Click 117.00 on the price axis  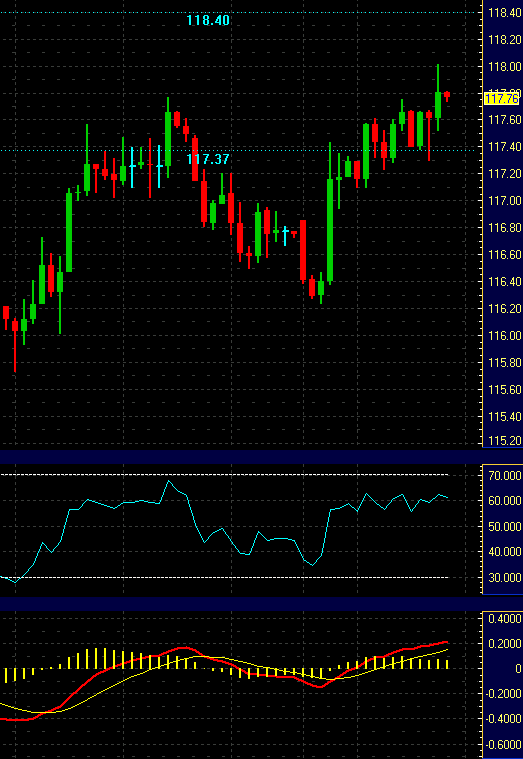point(505,201)
